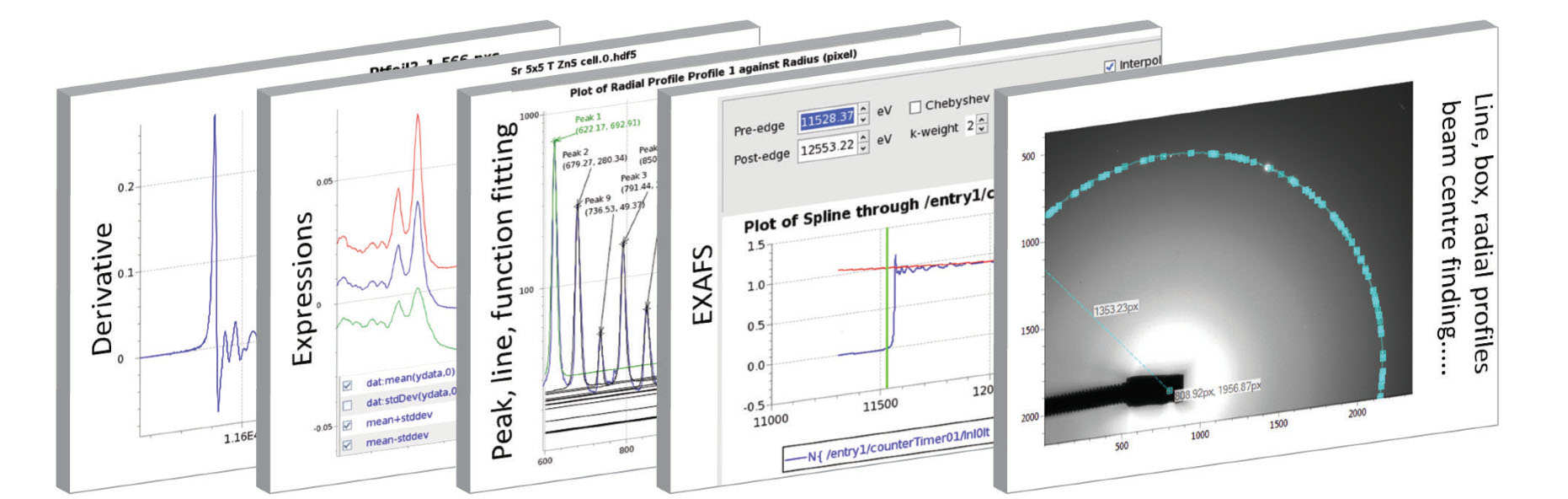The image size is (1568, 499).
Task: Toggle the mean+stddev expression checkbox
Action: 347,425
